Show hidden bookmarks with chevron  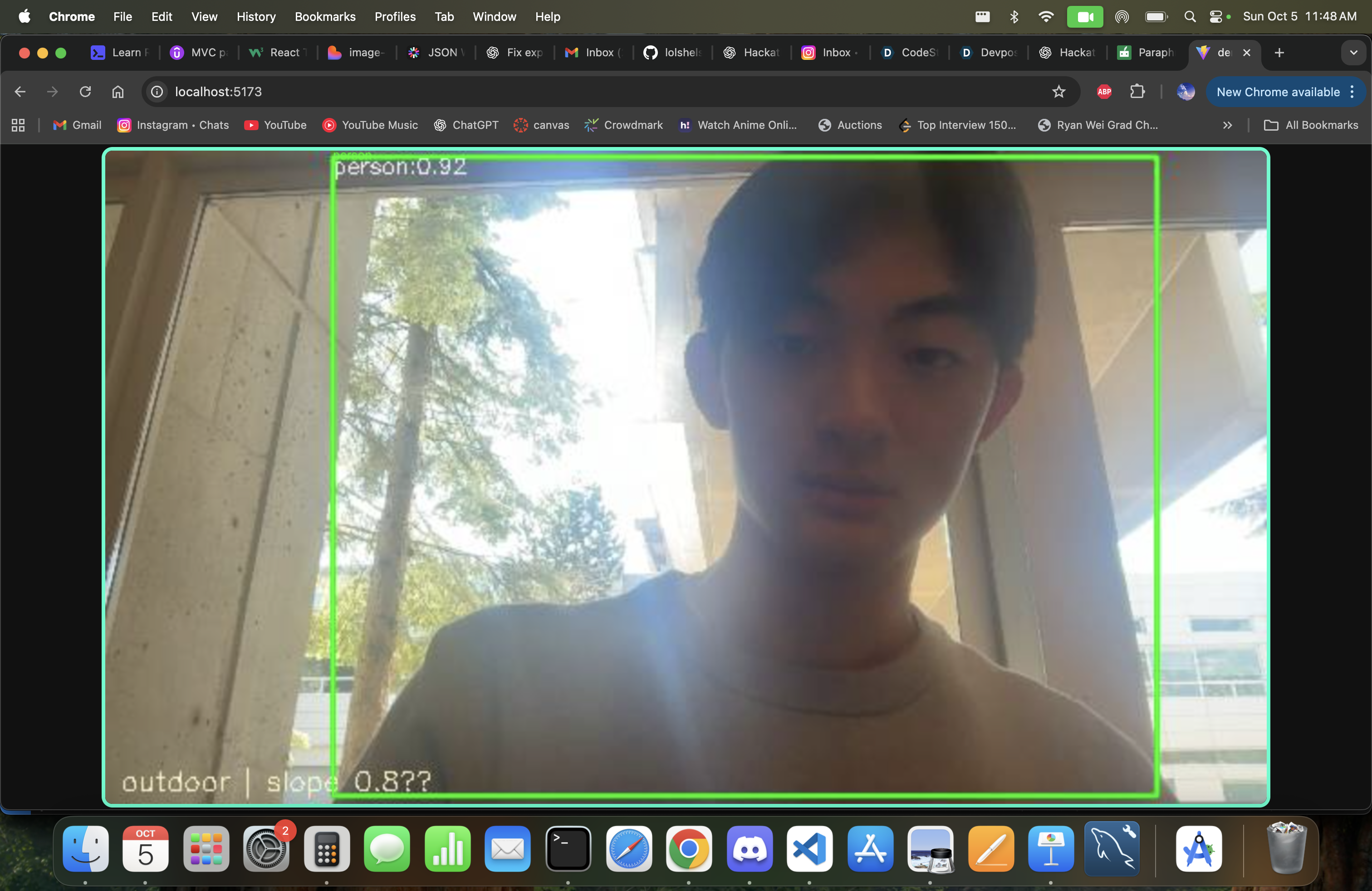(x=1227, y=125)
